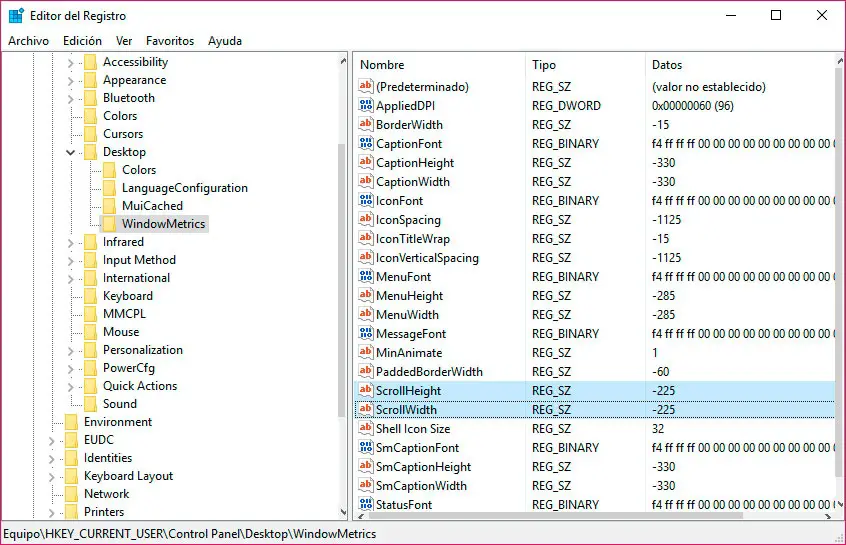
Task: Select the SmCaptionHeight value name
Action: (x=424, y=467)
